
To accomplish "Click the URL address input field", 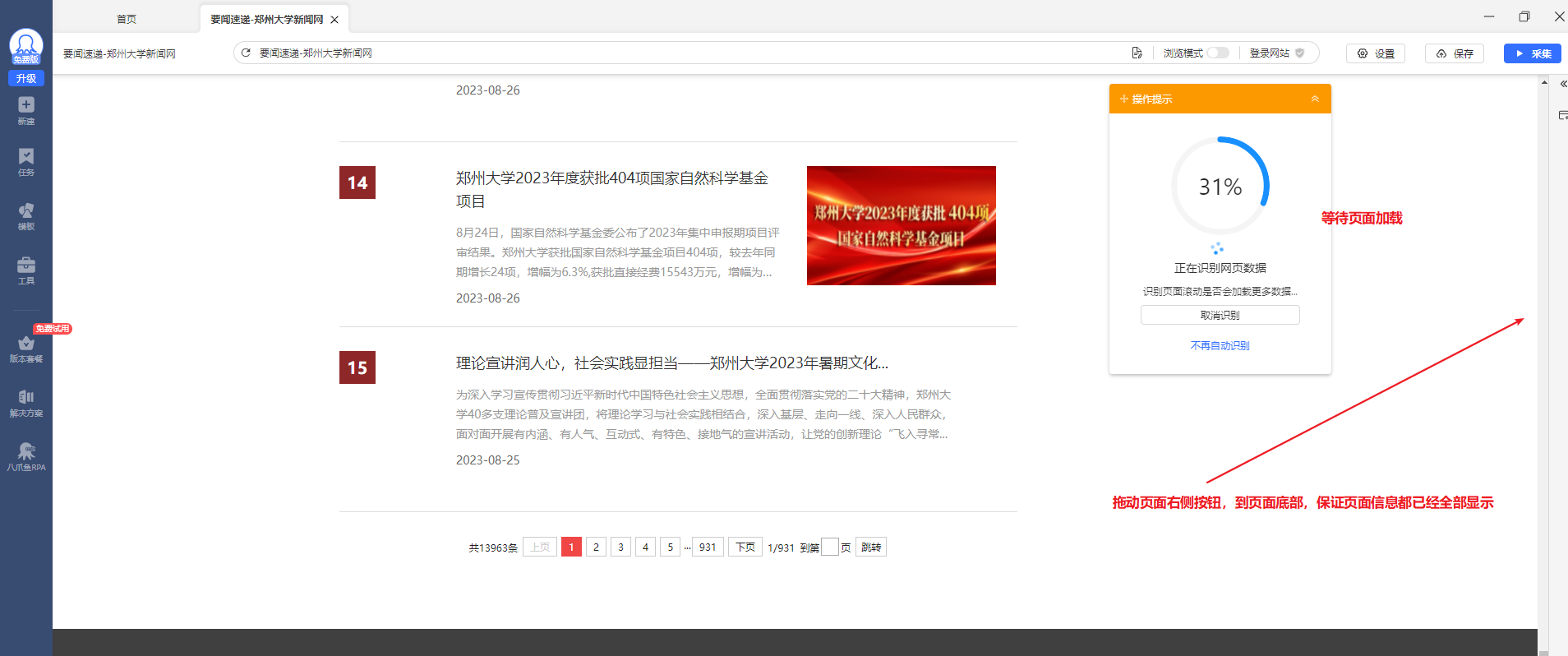I will tap(689, 53).
